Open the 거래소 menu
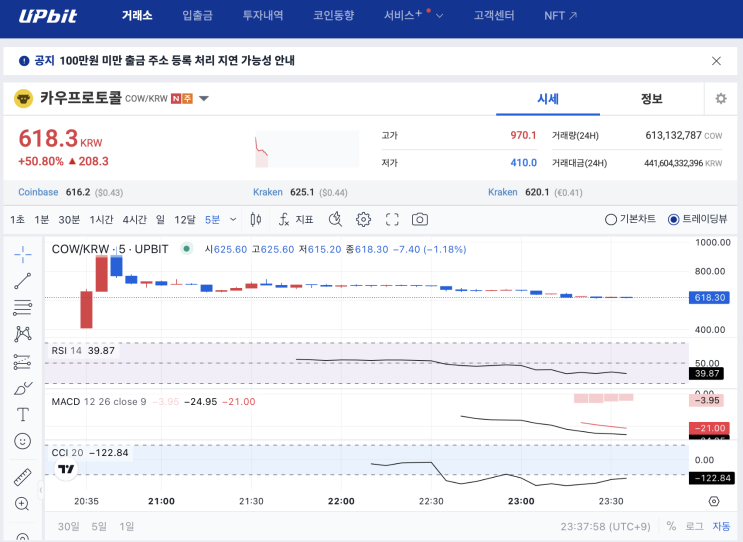Screen dimensions: 743x542 [x=137, y=16]
